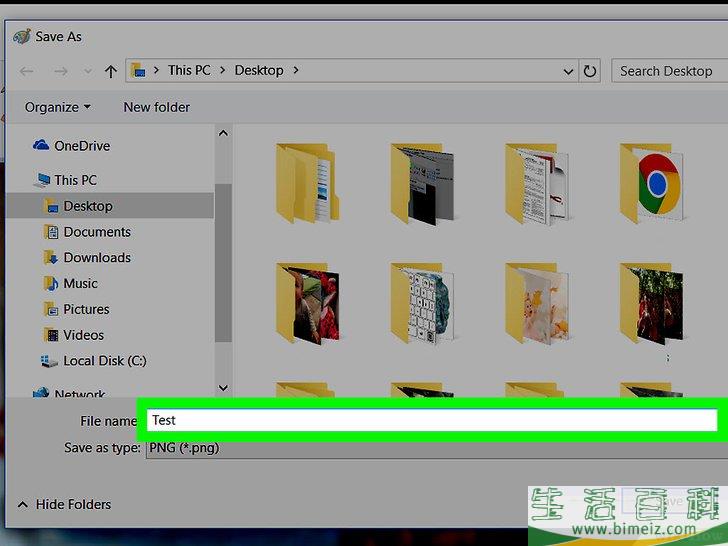Go up one folder level
Image resolution: width=728 pixels, height=546 pixels.
point(110,72)
